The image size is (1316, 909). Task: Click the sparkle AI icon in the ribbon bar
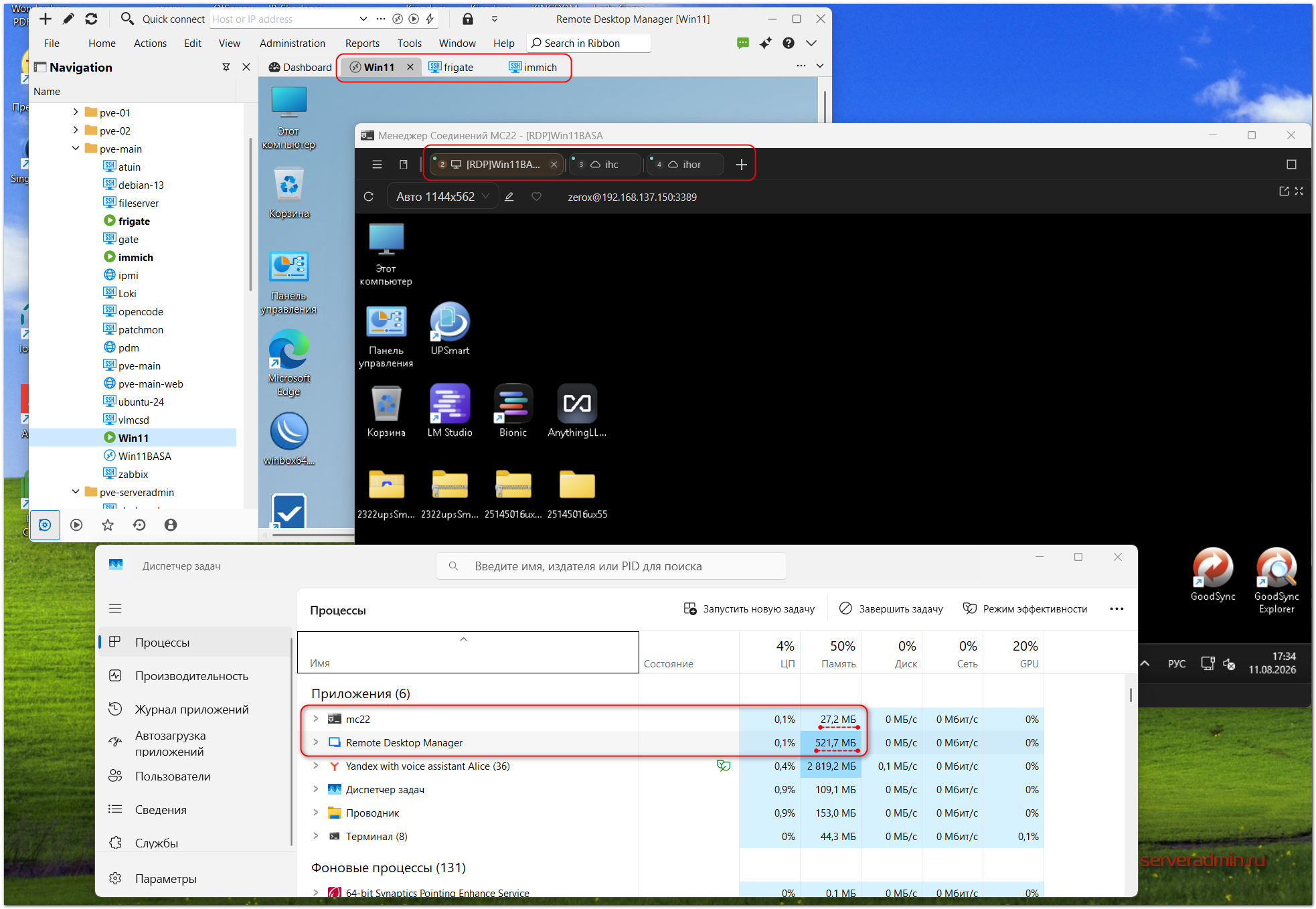[x=765, y=43]
